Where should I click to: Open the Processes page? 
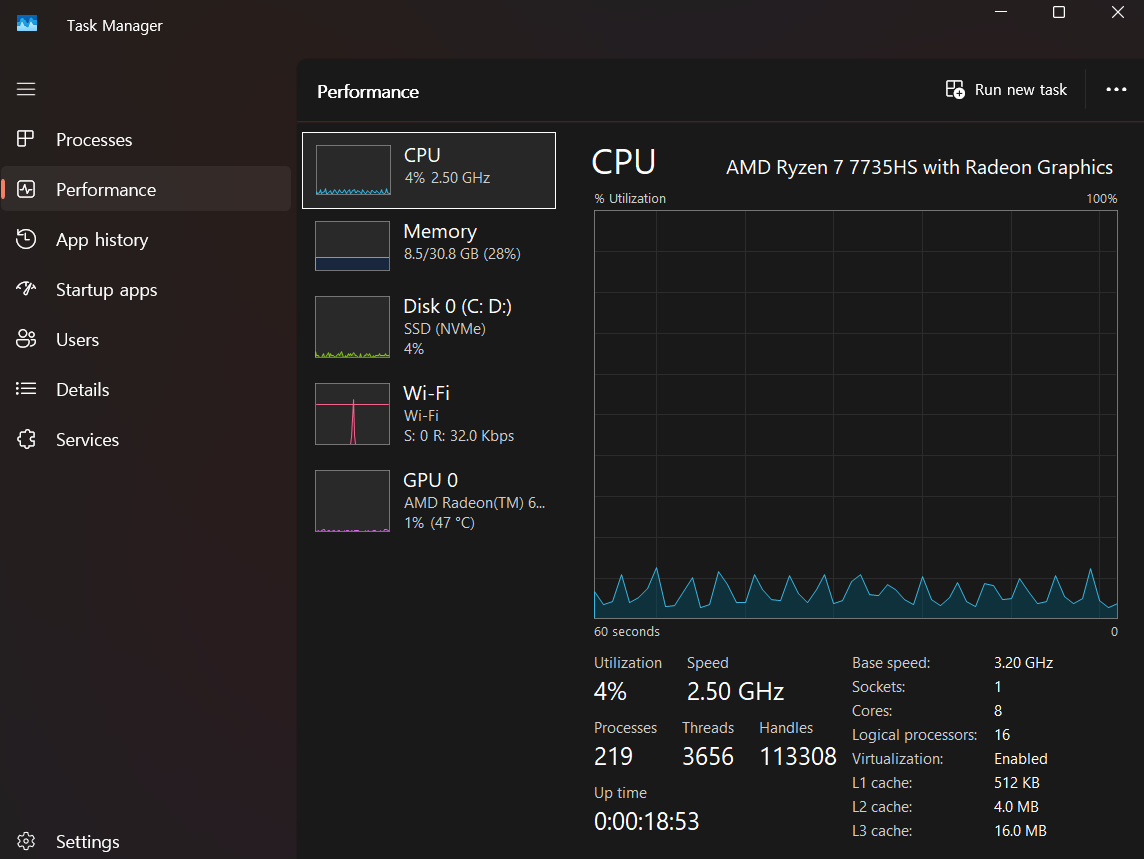point(146,139)
